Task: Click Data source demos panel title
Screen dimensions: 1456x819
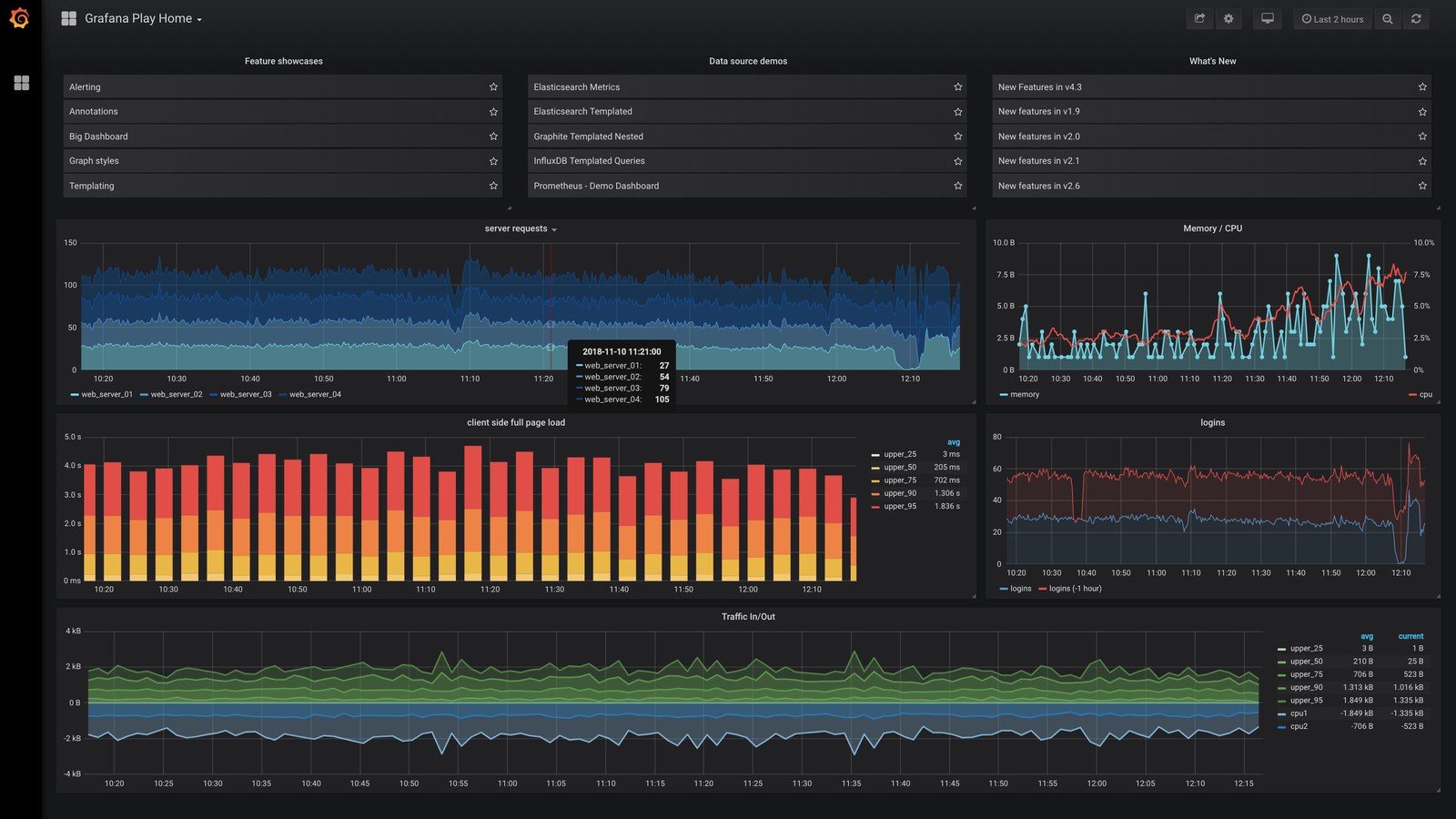Action: click(x=748, y=61)
